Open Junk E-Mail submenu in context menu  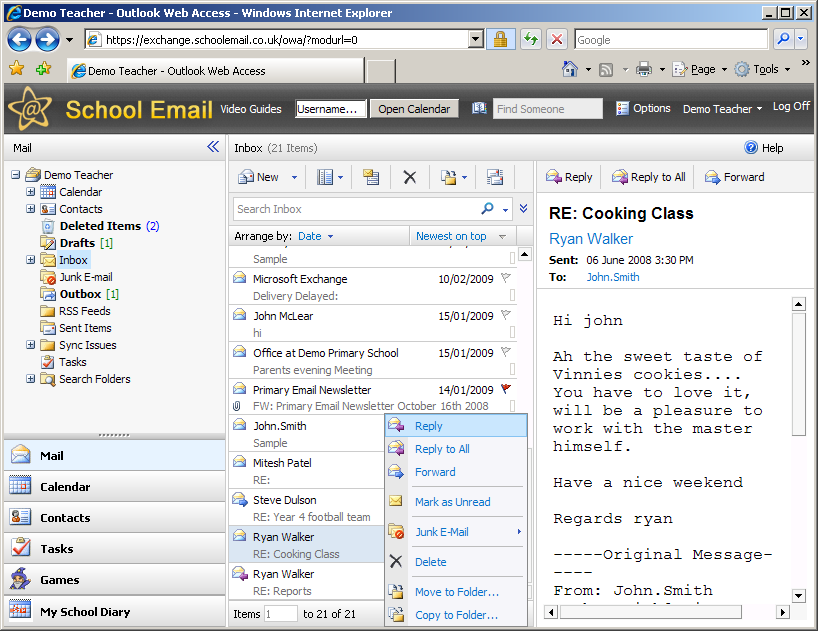[x=456, y=532]
